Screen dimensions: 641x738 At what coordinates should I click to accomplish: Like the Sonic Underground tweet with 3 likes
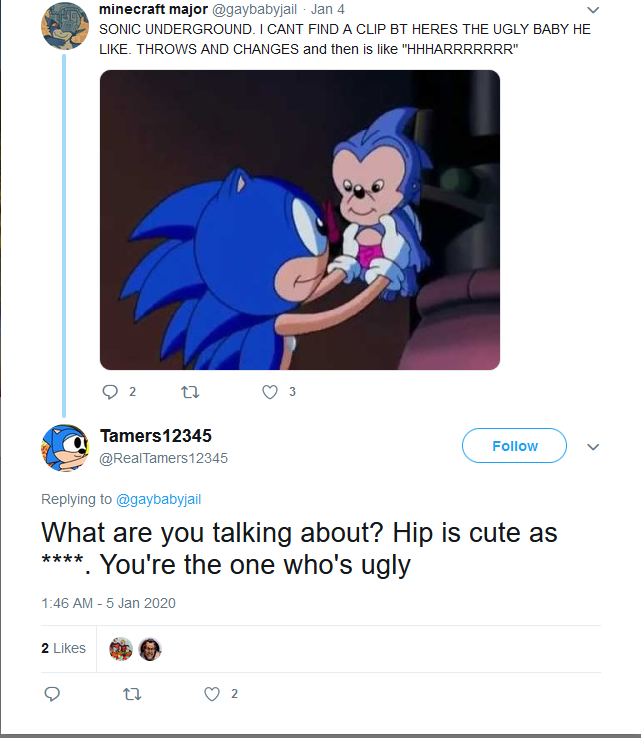[269, 392]
